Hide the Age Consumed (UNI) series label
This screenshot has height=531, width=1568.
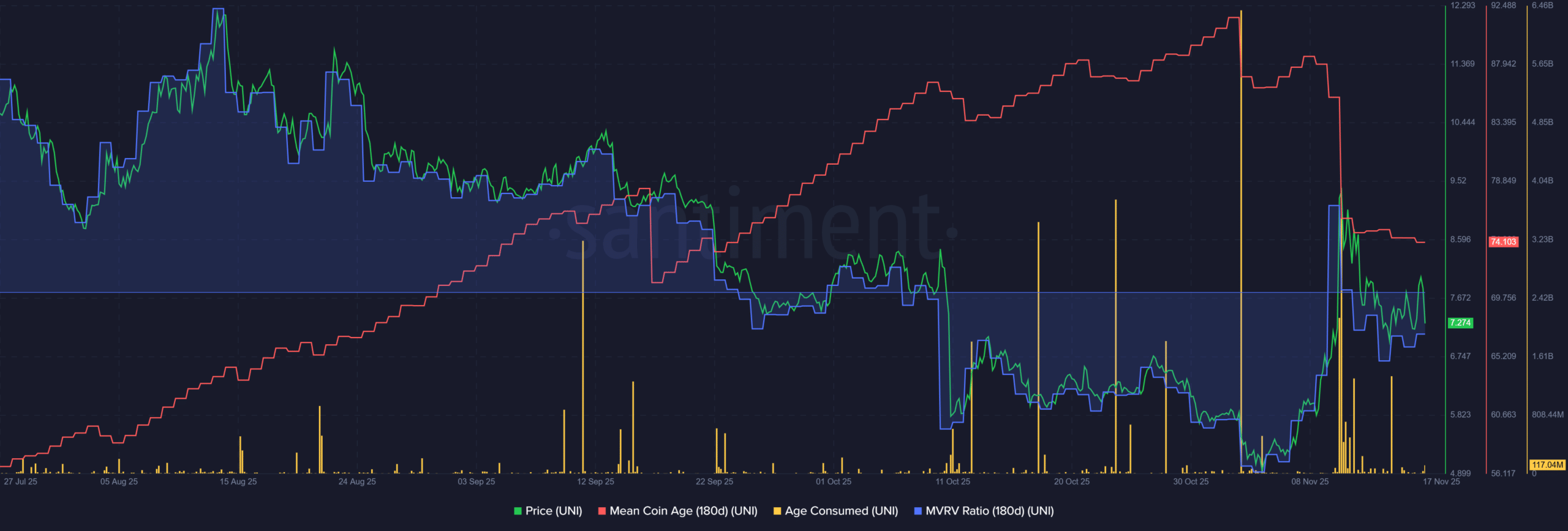841,511
